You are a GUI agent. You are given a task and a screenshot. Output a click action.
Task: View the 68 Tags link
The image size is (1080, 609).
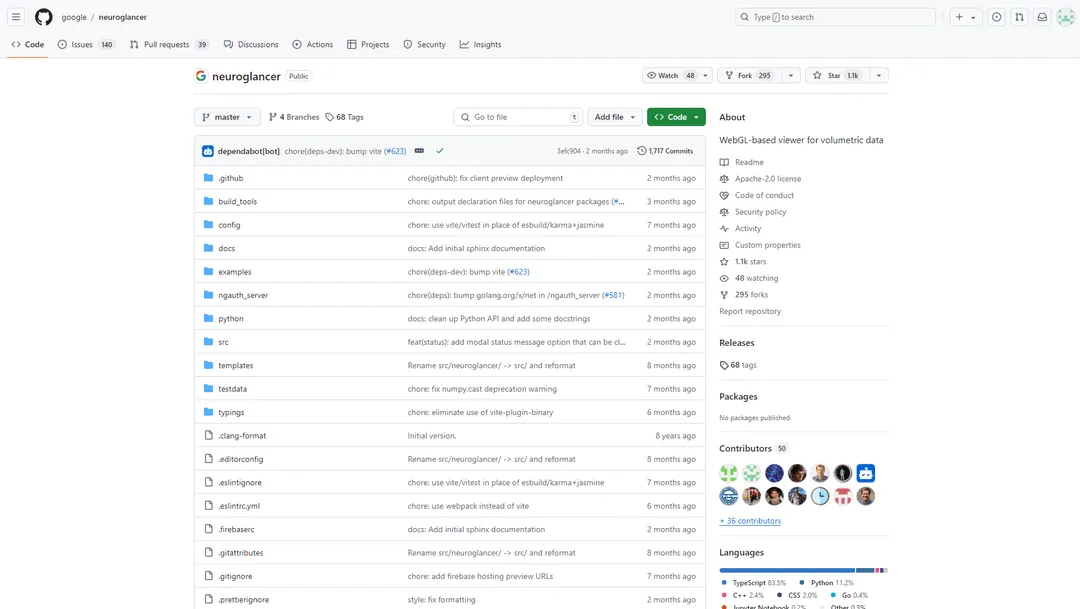[x=344, y=117]
